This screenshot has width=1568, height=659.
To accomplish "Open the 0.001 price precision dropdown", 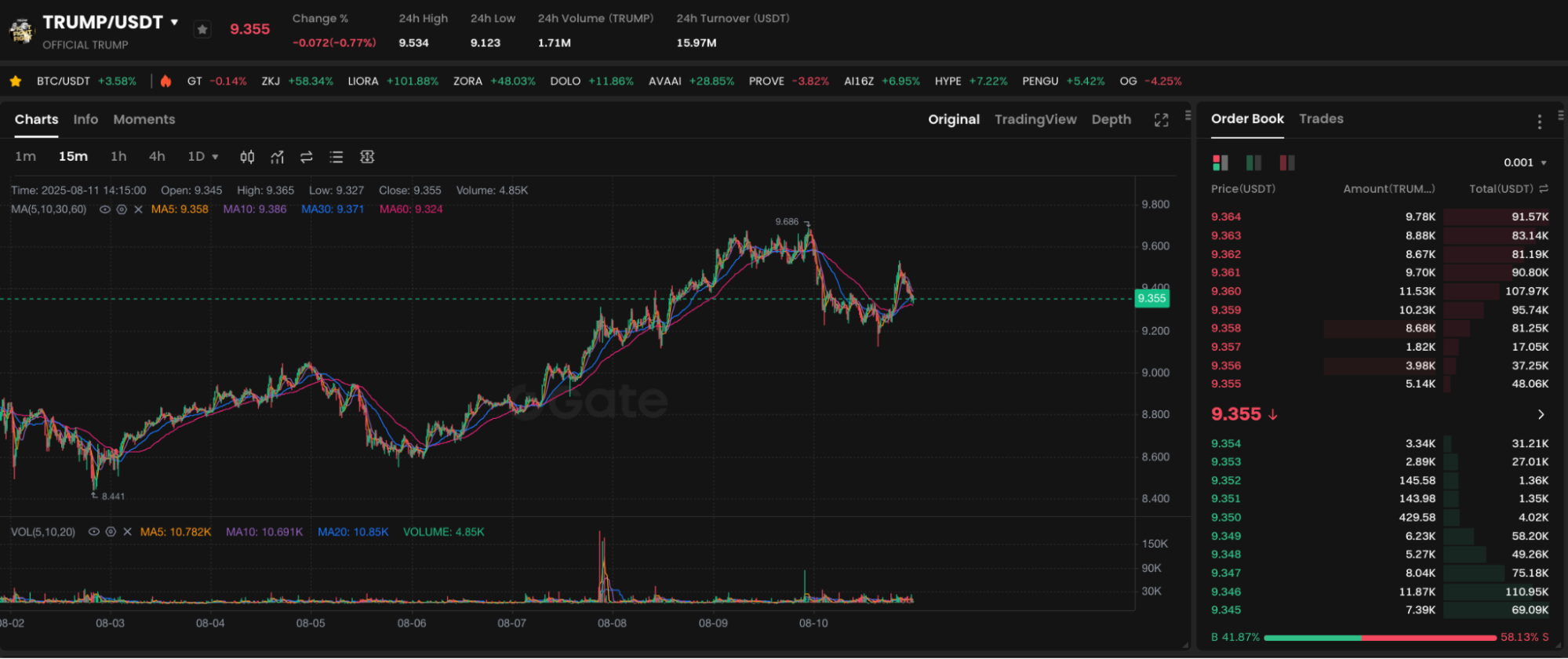I will [x=1525, y=162].
